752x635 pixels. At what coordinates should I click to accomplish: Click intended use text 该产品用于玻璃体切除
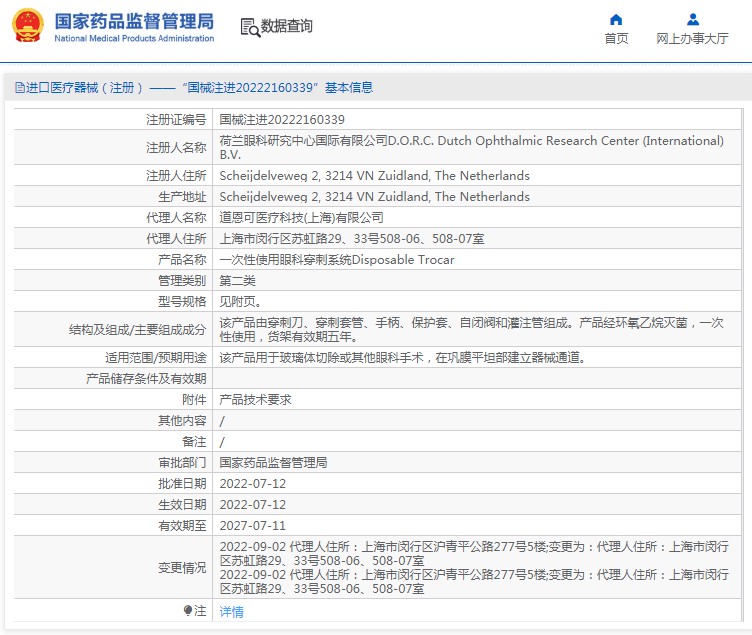pos(402,358)
